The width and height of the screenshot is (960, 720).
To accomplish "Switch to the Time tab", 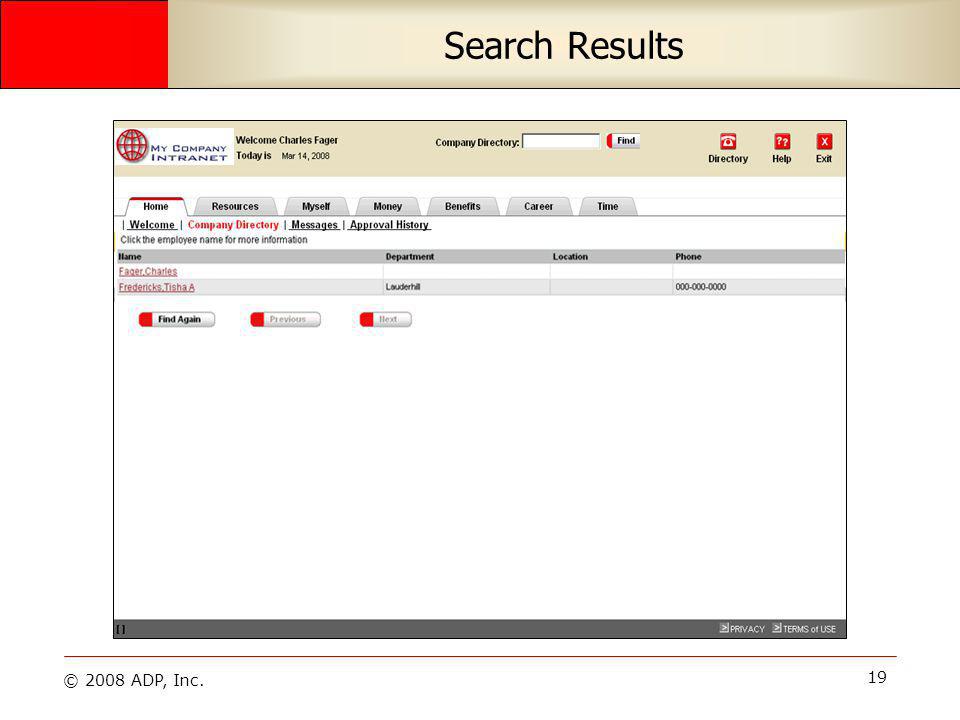I will (608, 206).
